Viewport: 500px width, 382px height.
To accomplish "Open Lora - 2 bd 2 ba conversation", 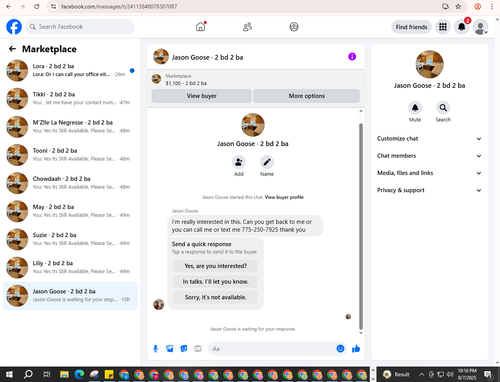I will tap(70, 70).
